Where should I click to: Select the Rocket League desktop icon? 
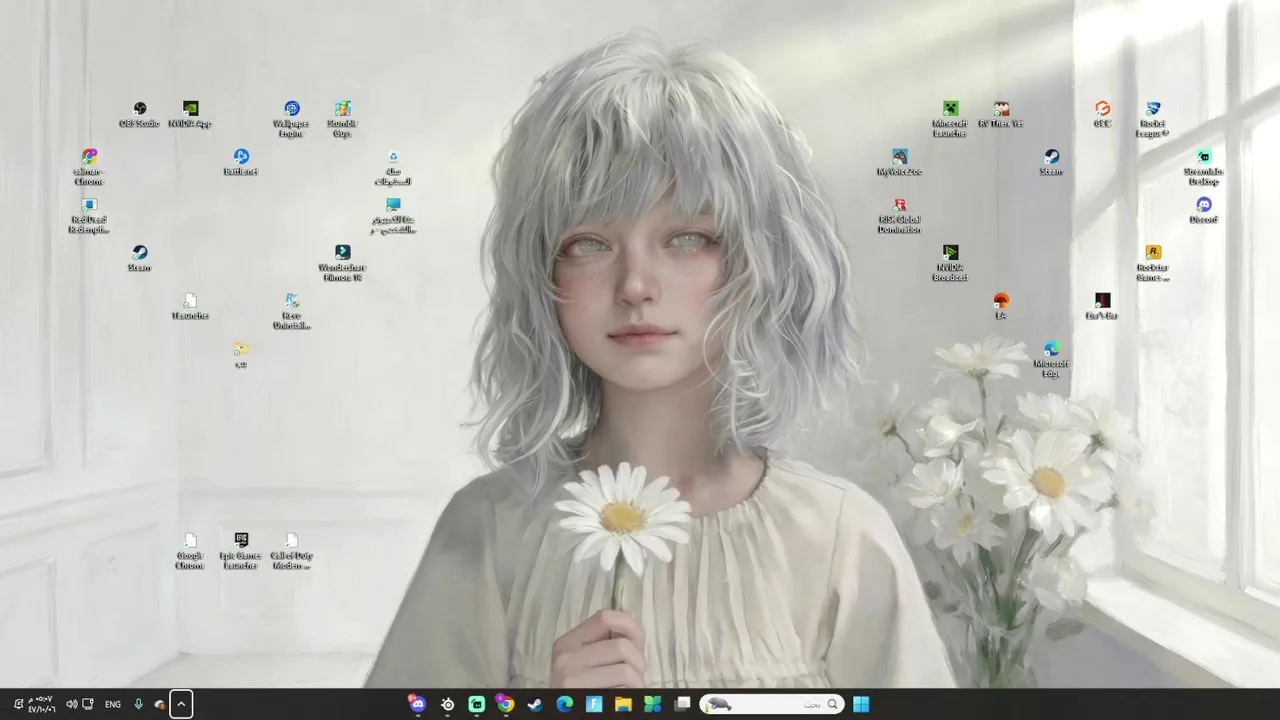pos(1153,119)
